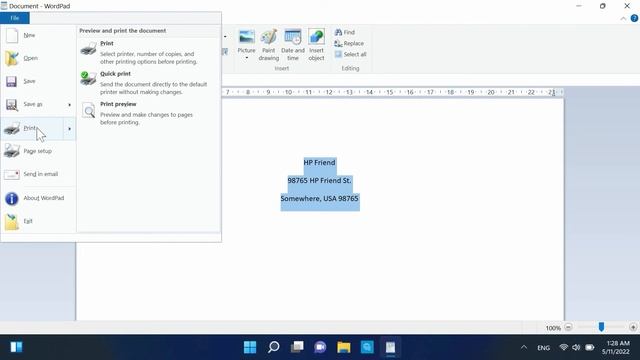
Task: Insert a Paint drawing
Action: (269, 45)
